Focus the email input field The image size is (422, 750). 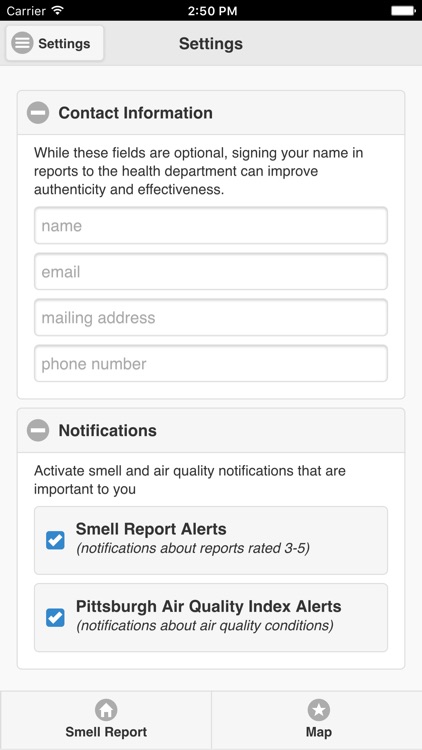pyautogui.click(x=211, y=272)
